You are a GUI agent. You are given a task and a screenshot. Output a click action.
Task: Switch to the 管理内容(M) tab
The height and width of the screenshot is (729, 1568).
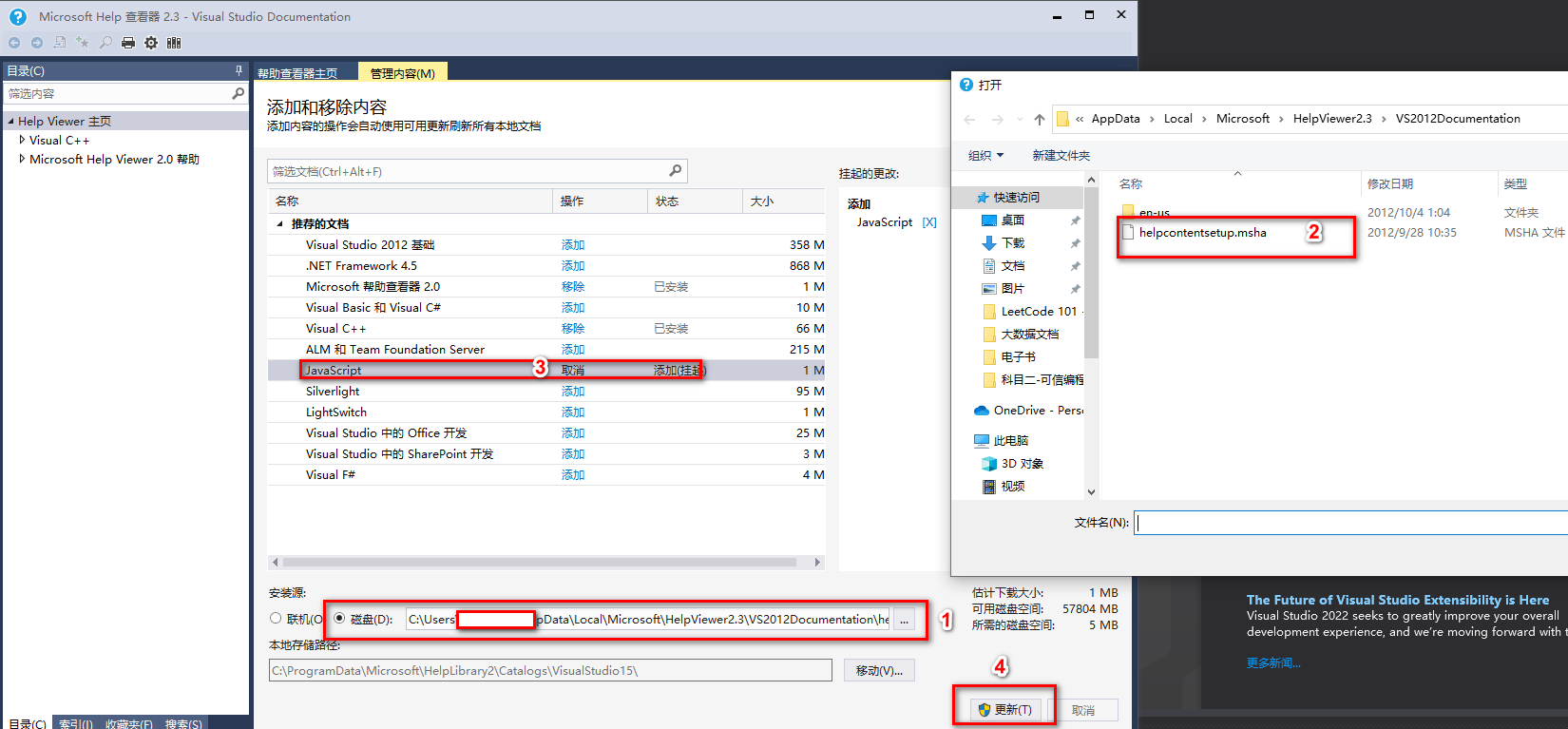pos(403,73)
